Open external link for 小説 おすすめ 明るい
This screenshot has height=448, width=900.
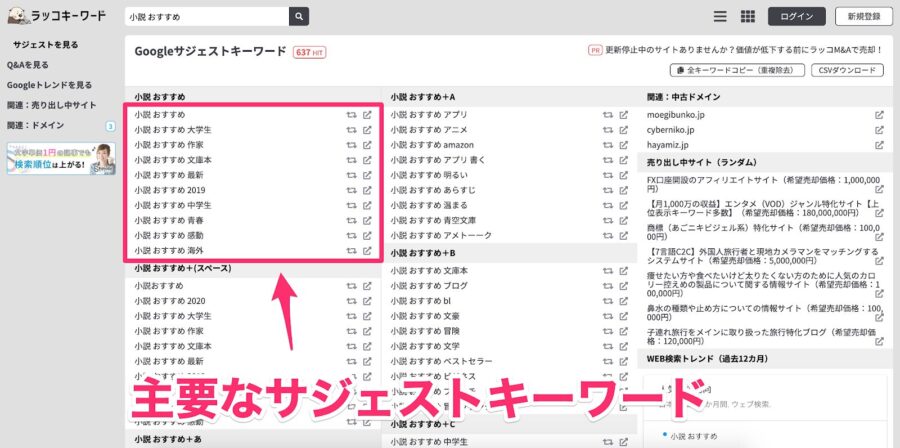click(624, 175)
